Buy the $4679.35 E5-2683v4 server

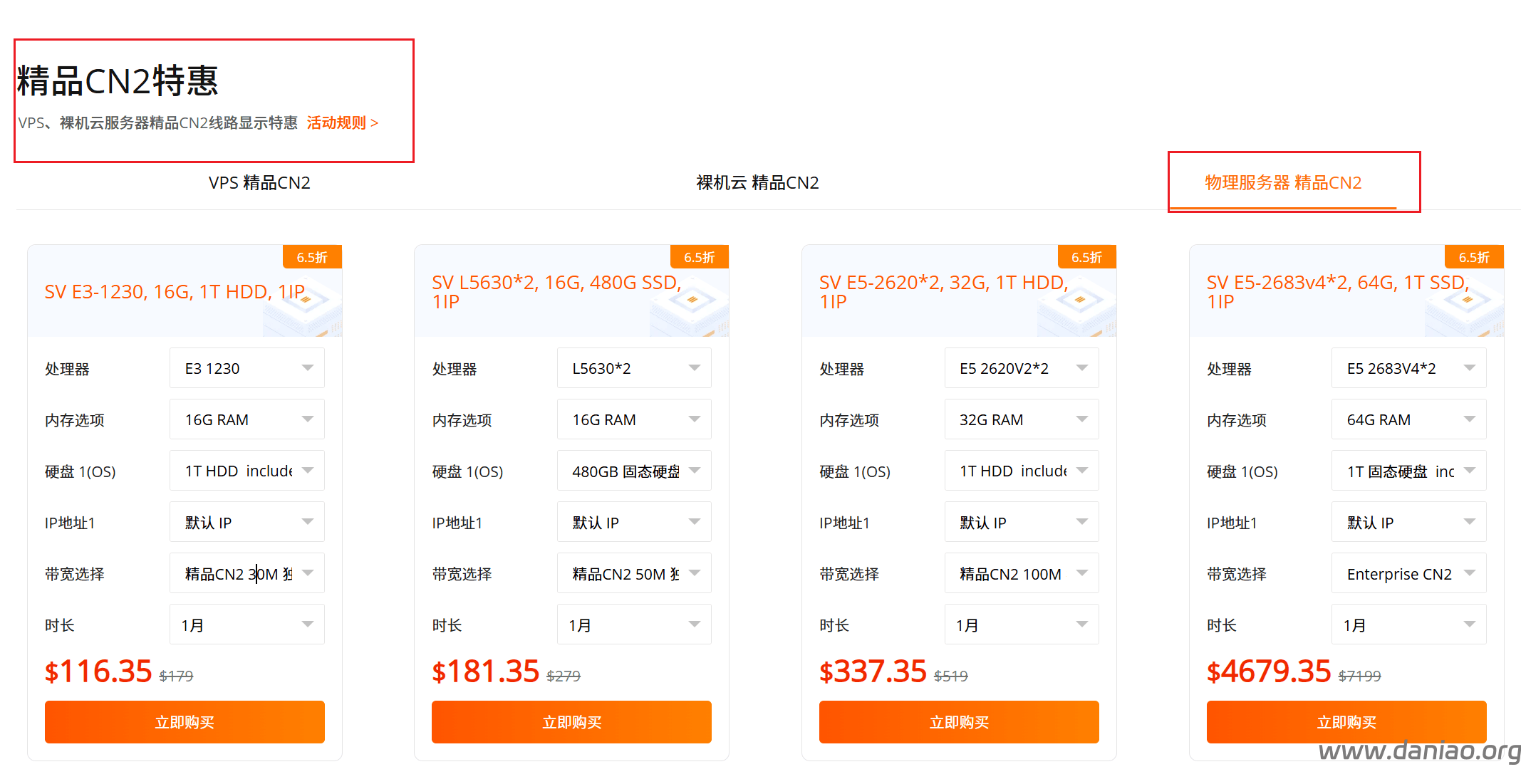point(1346,722)
